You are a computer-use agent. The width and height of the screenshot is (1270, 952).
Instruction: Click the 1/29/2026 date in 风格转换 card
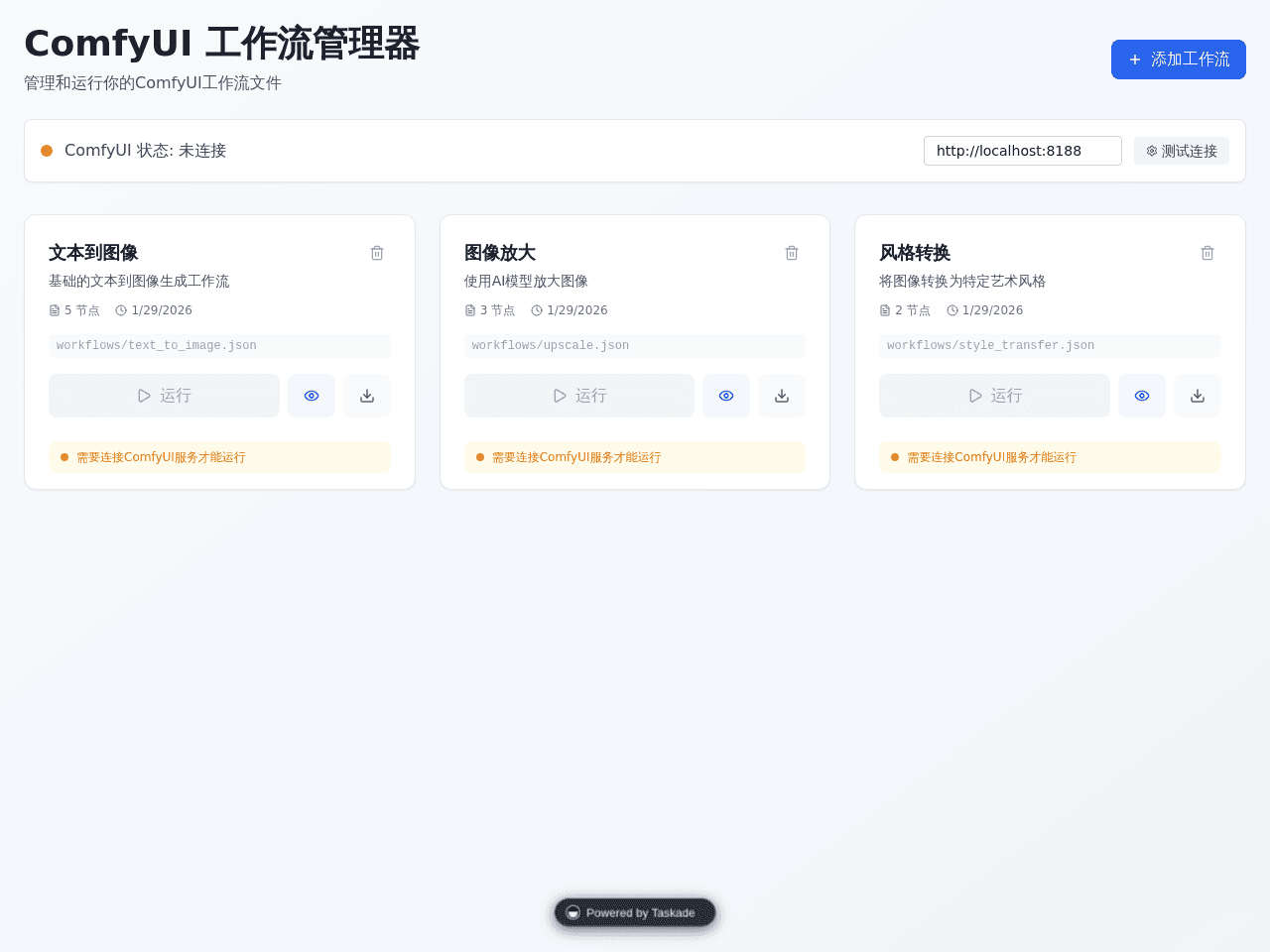coord(984,310)
